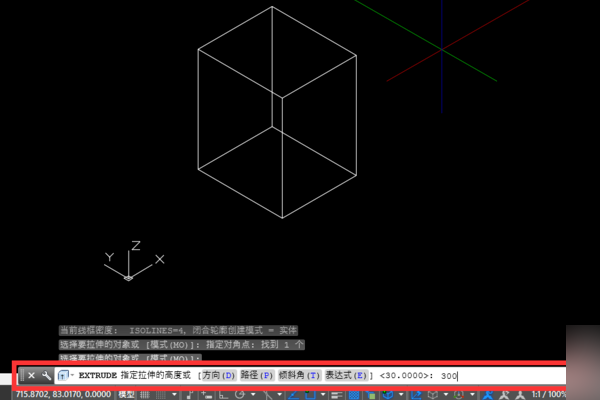Toggle dynamic input icon
The width and height of the screenshot is (600, 400).
[207, 395]
